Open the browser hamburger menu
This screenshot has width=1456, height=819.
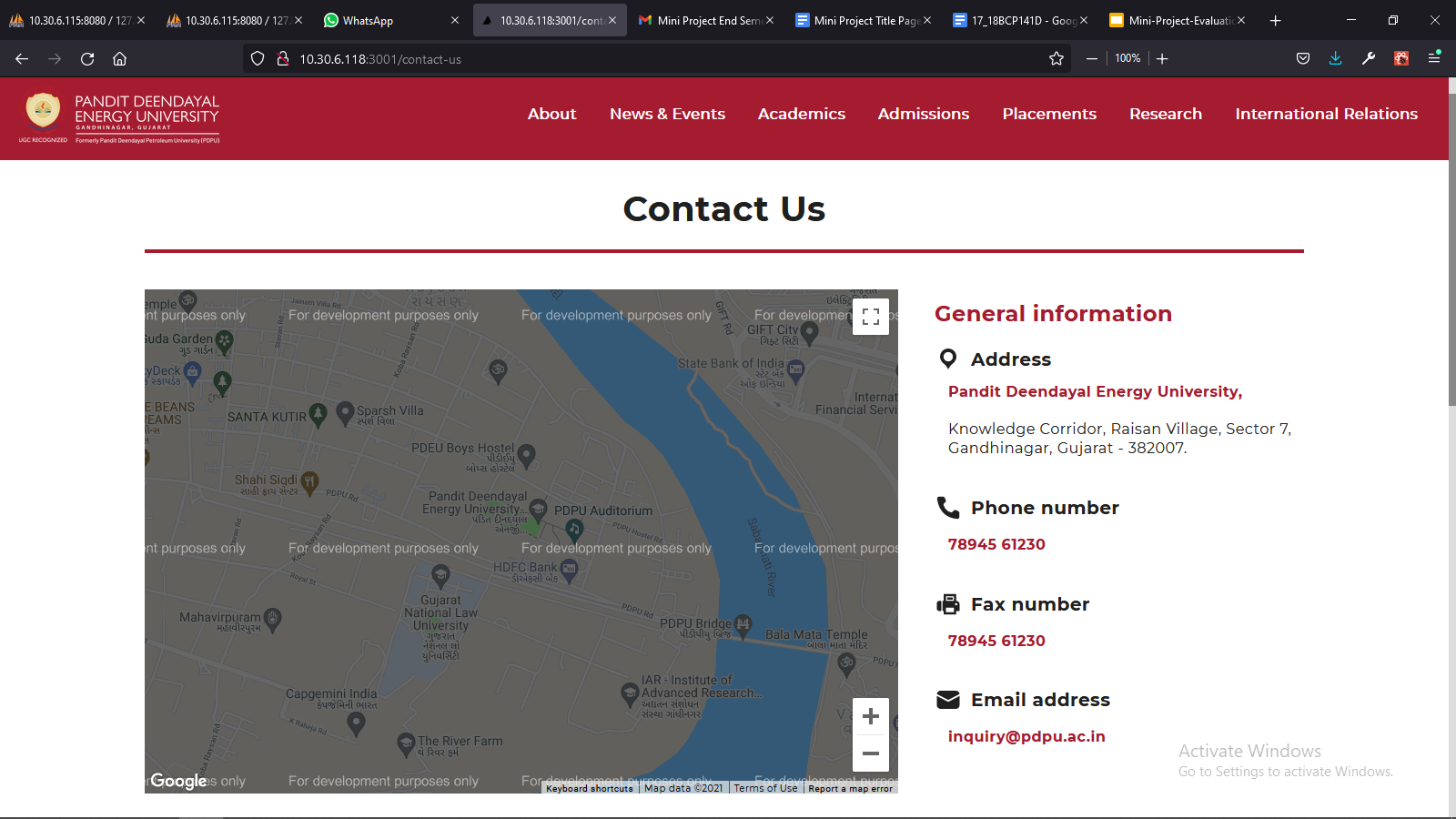[1434, 58]
